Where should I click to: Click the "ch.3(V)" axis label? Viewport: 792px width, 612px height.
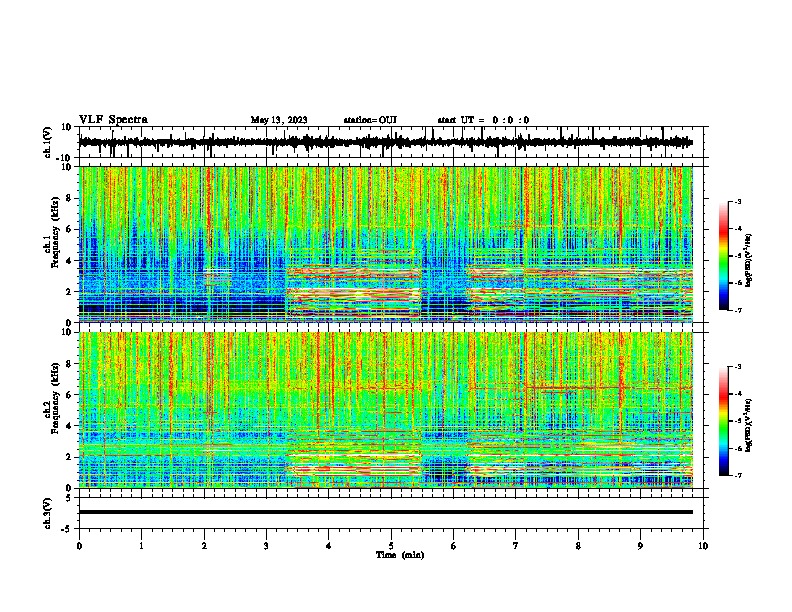pyautogui.click(x=48, y=513)
